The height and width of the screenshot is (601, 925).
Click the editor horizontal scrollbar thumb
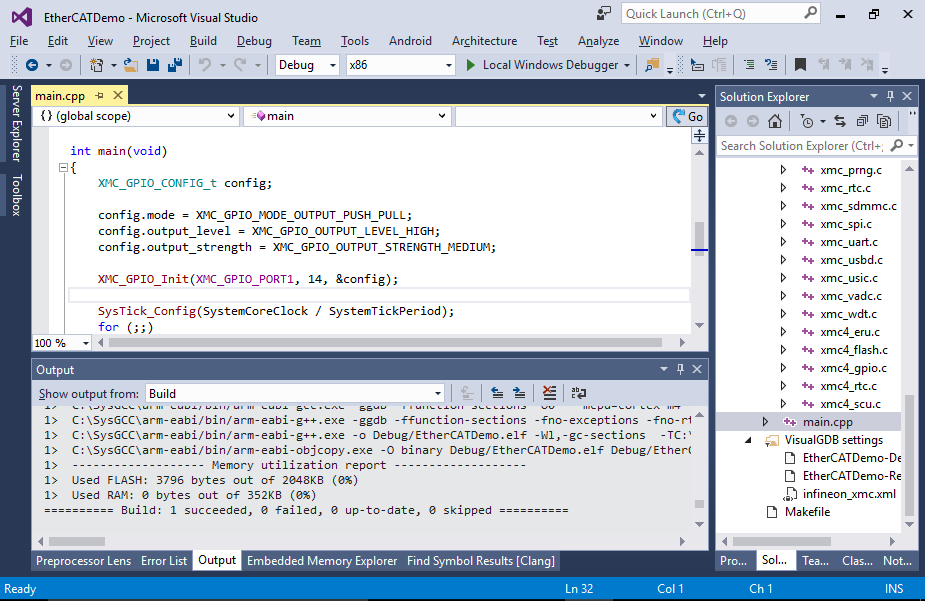[385, 343]
